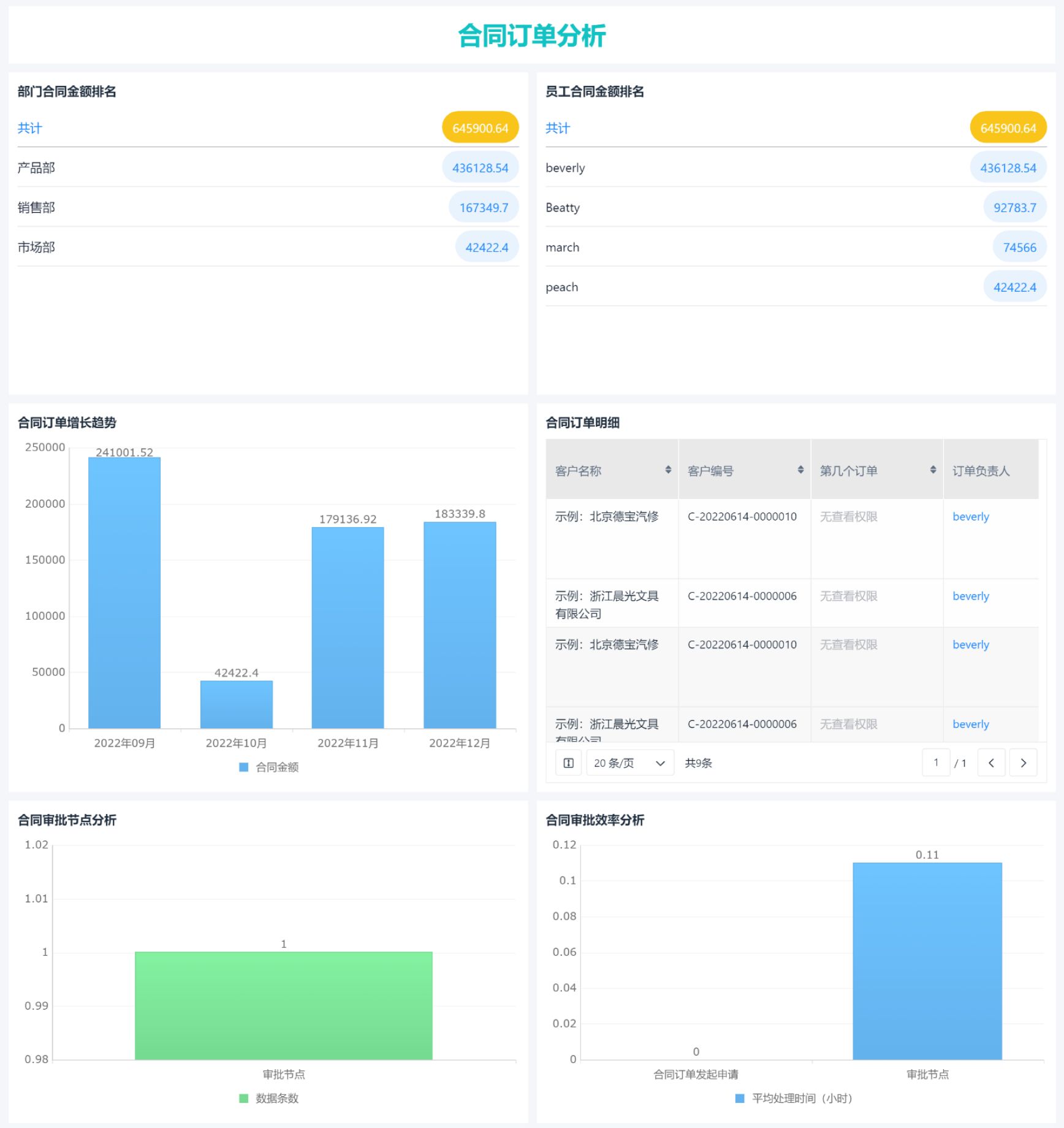Select the 市场部 amount badge 42422.4

tap(487, 247)
